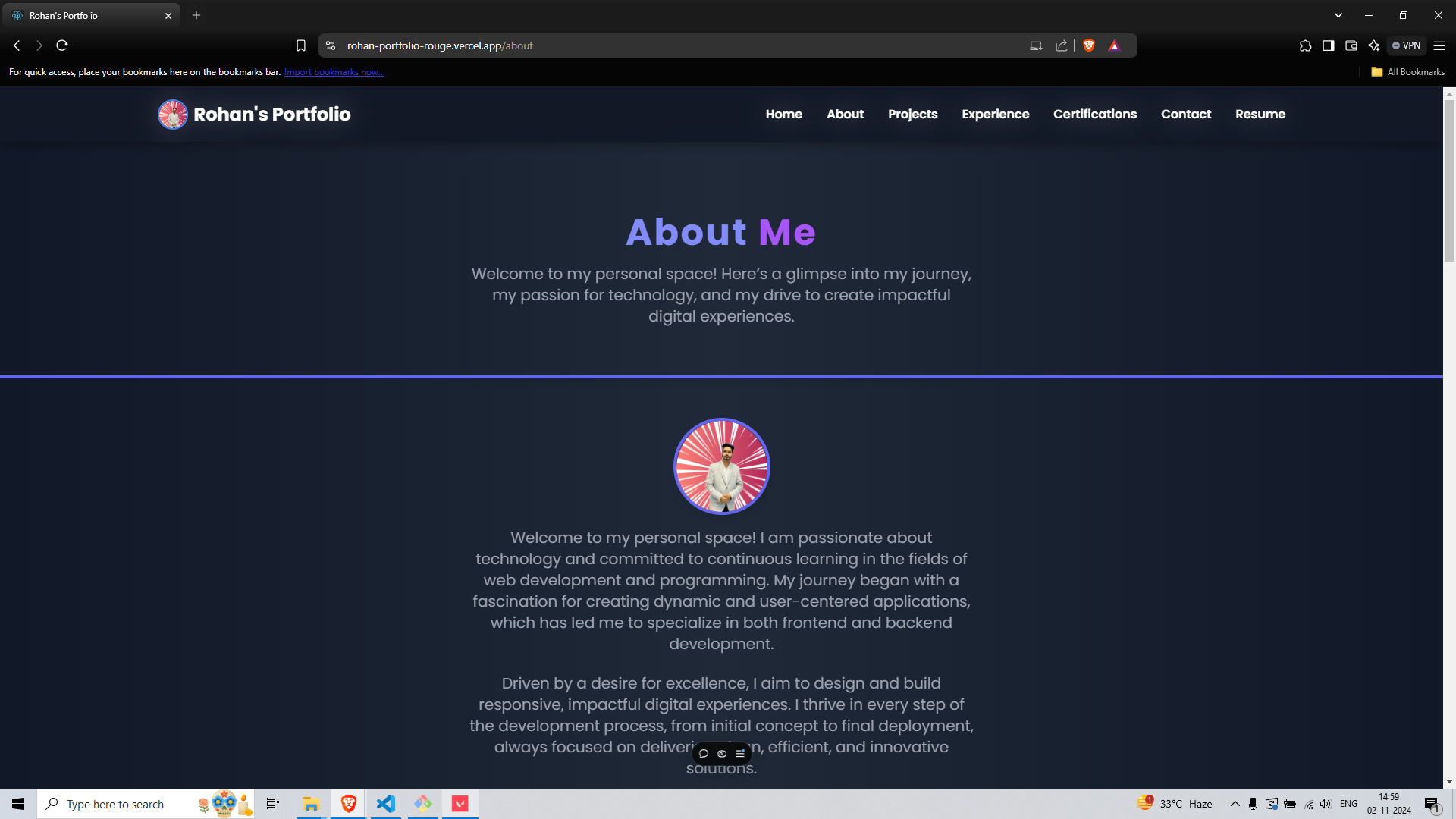Click the Import bookmarks now link

pyautogui.click(x=334, y=72)
